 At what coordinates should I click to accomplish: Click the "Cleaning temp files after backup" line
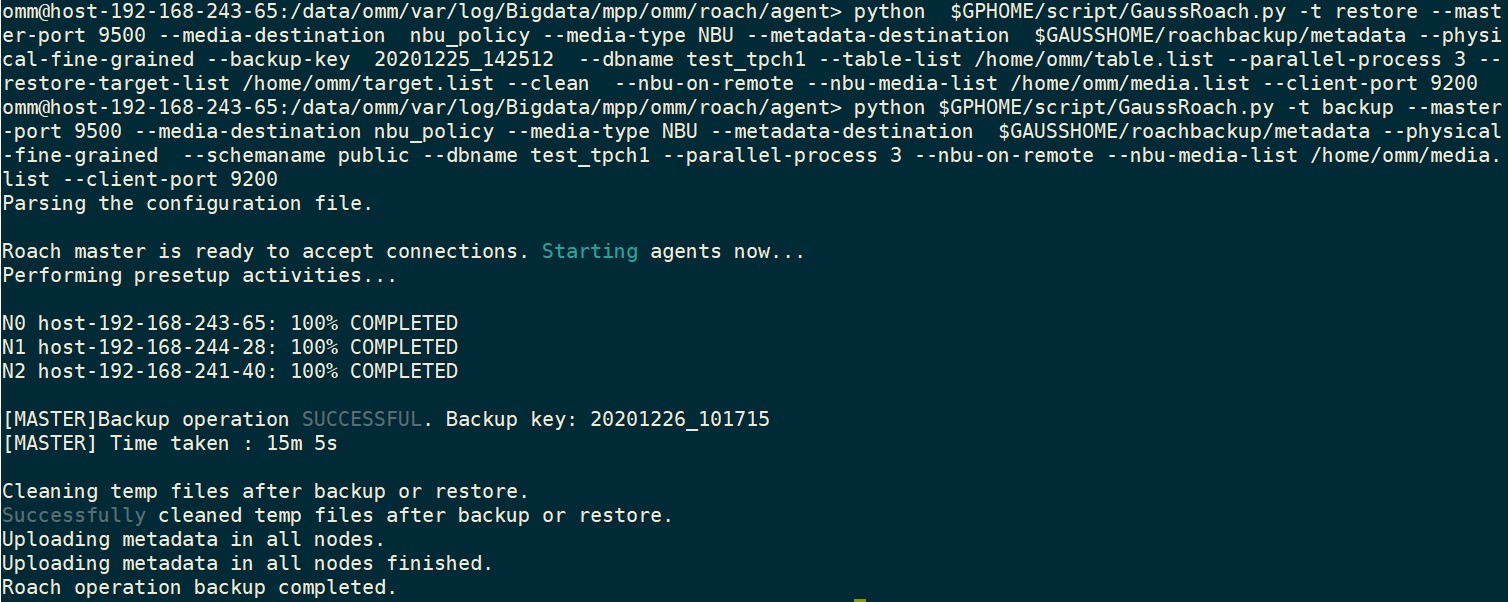click(x=265, y=491)
